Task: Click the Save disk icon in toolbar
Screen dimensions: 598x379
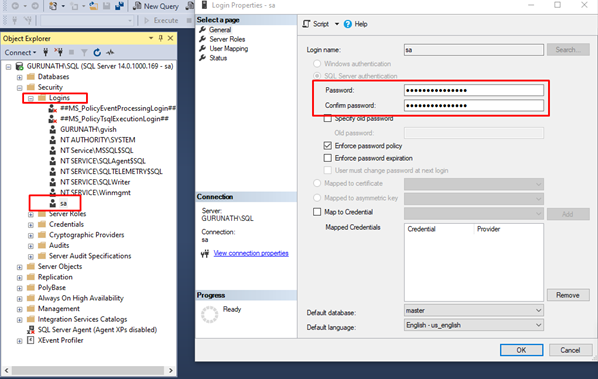Action: [106, 6]
